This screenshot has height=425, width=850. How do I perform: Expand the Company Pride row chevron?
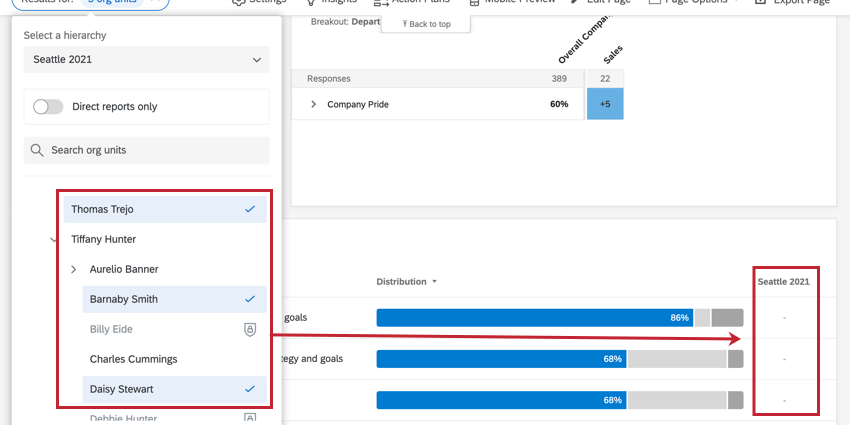click(313, 104)
